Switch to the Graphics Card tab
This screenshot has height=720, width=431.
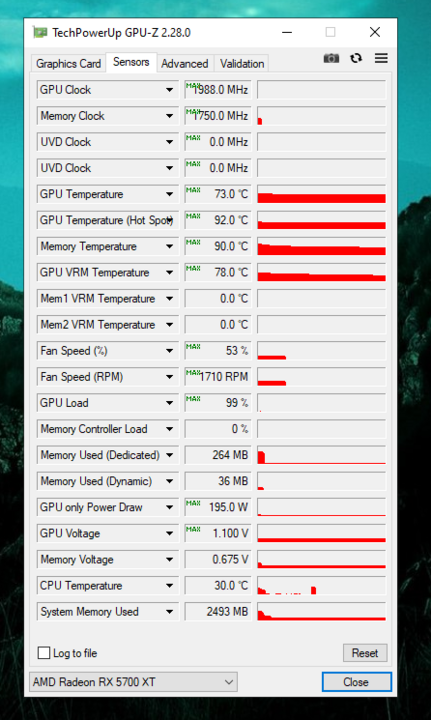[68, 63]
